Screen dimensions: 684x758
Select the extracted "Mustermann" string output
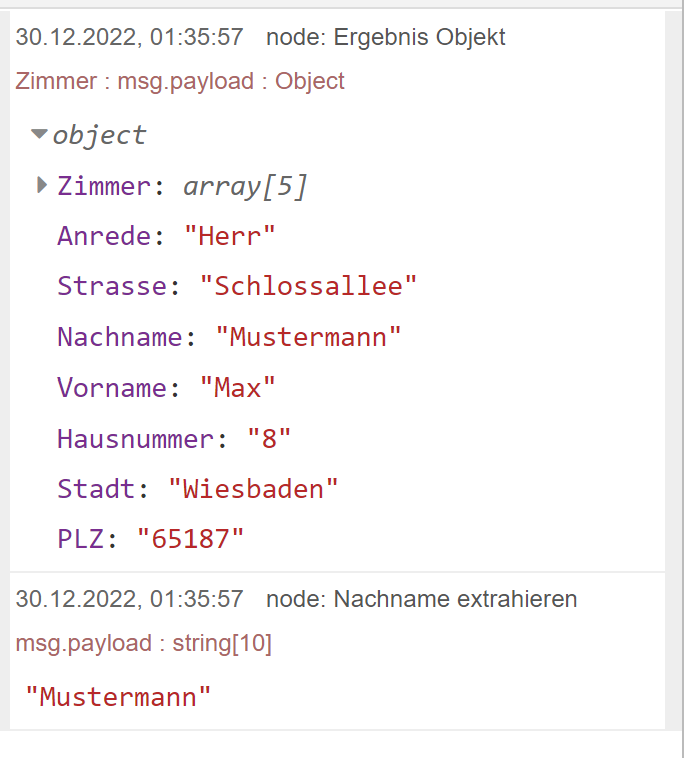118,697
